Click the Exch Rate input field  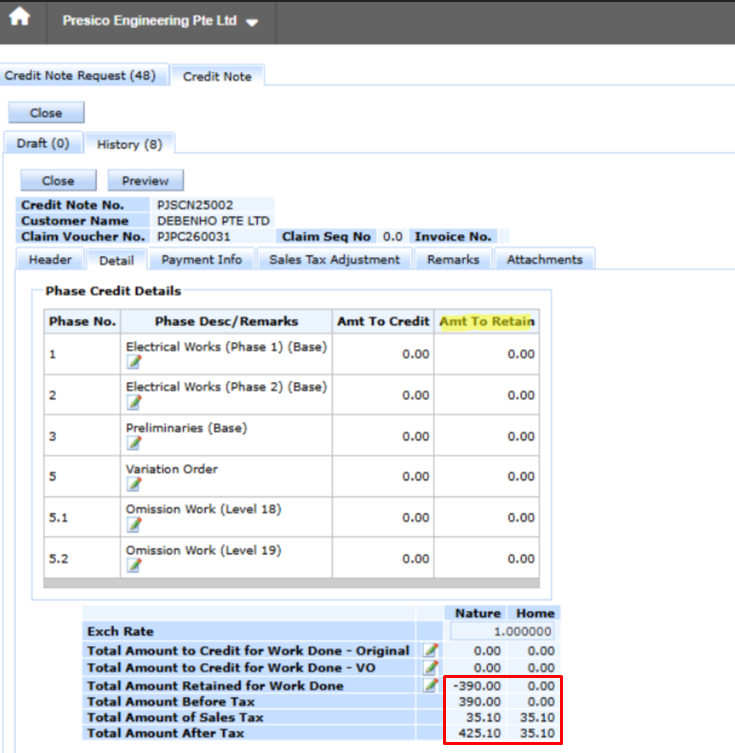point(502,632)
